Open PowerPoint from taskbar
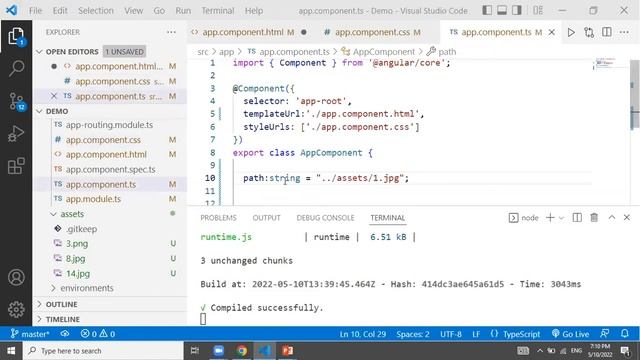 (287, 351)
